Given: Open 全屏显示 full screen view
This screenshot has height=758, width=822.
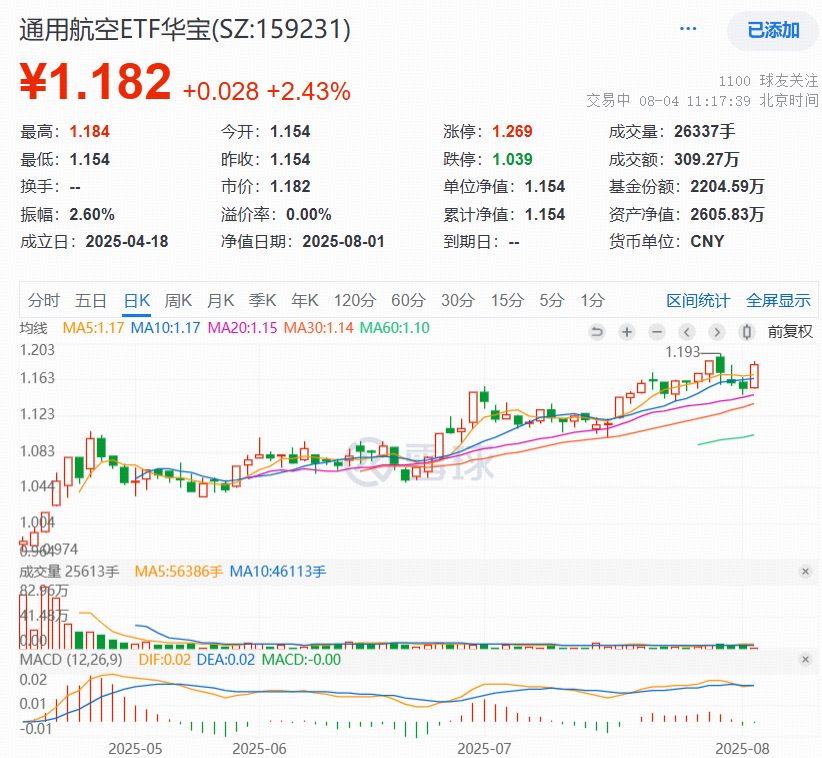Looking at the screenshot, I should tap(775, 300).
